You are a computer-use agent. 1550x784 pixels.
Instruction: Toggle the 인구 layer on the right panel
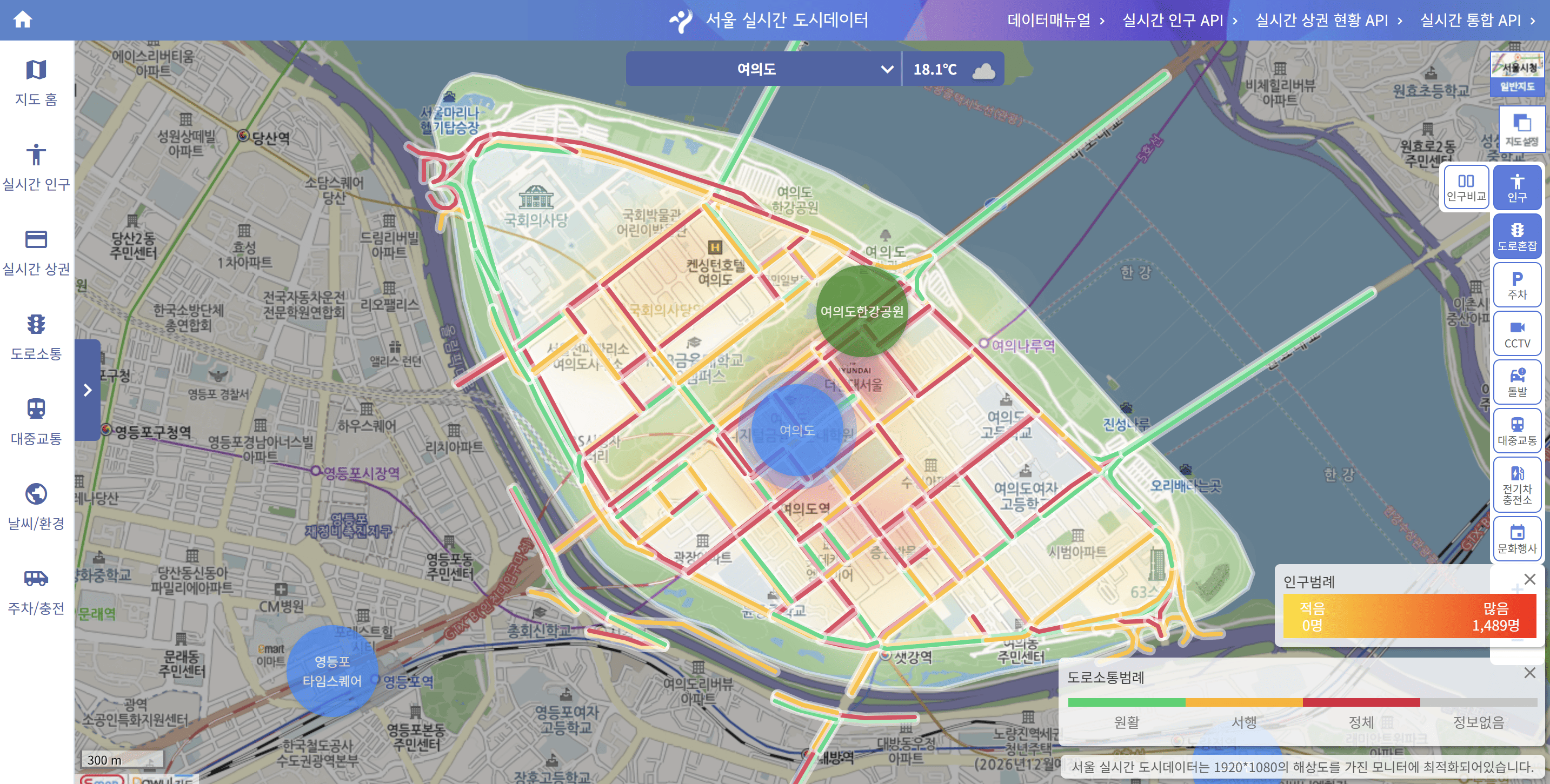coord(1518,187)
